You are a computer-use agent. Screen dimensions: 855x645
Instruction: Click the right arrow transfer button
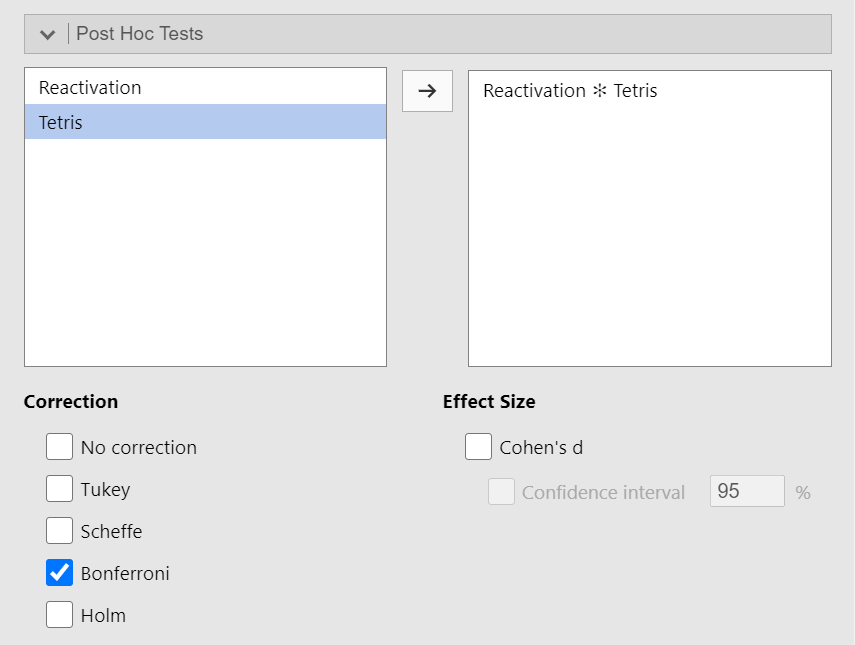click(x=427, y=91)
